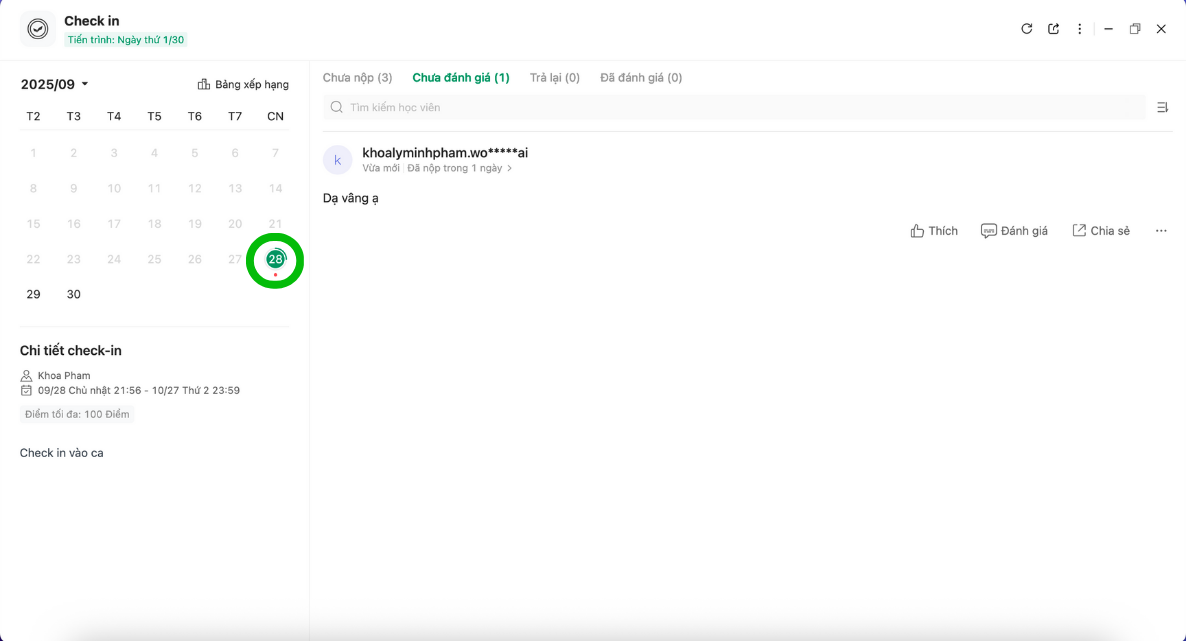Click the refresh icon in the header
1187x641 pixels.
click(1026, 29)
